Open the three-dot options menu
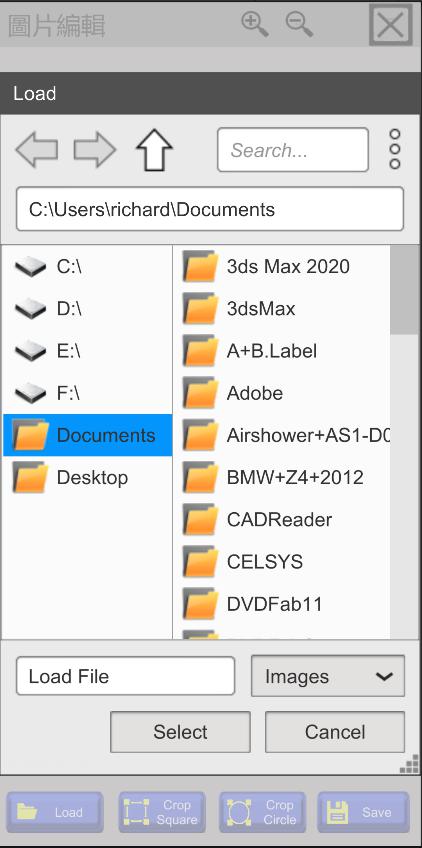Screen dimensions: 422x848 [395, 149]
